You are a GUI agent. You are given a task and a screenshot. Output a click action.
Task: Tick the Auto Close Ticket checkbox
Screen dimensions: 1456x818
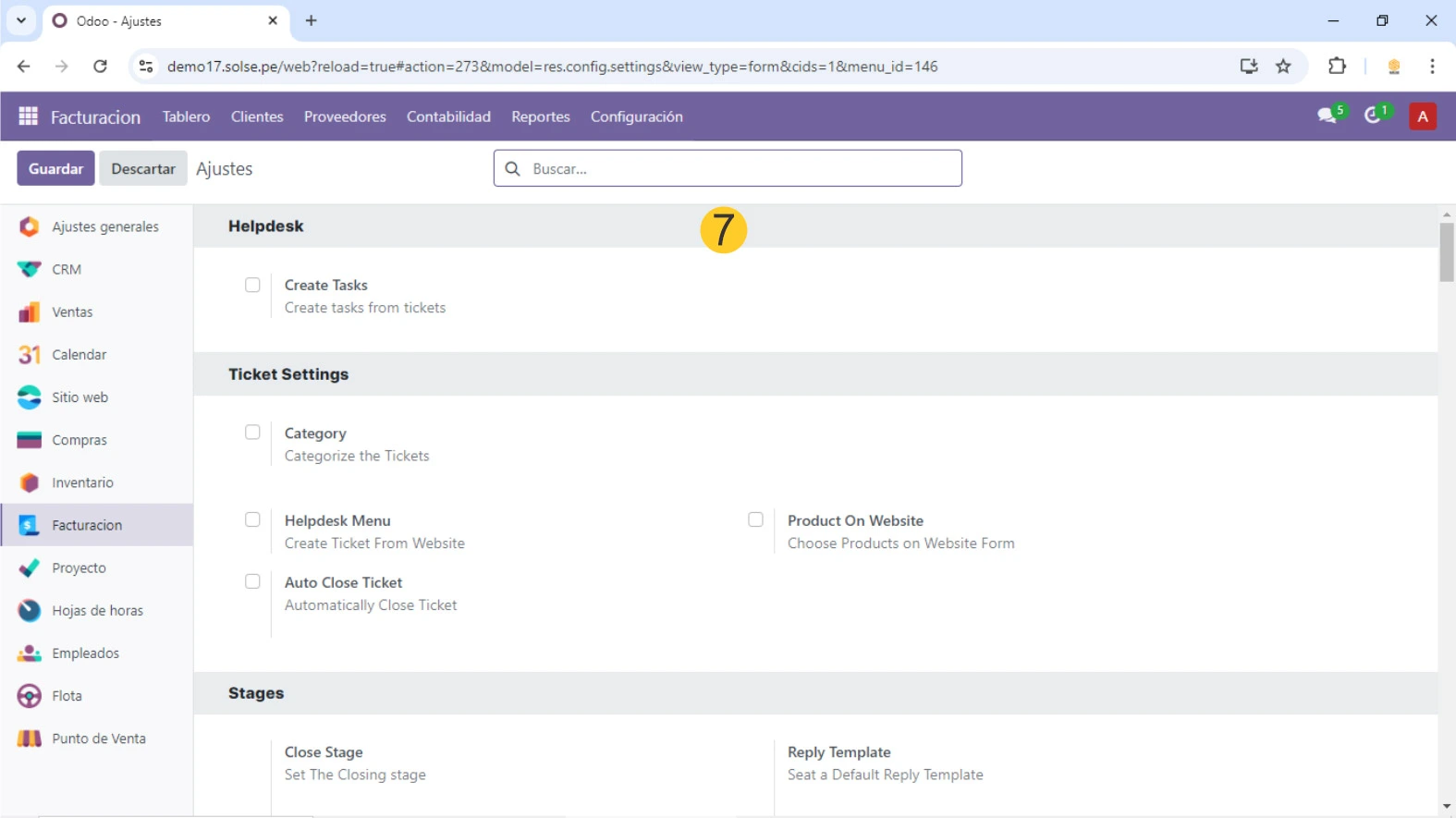point(252,581)
